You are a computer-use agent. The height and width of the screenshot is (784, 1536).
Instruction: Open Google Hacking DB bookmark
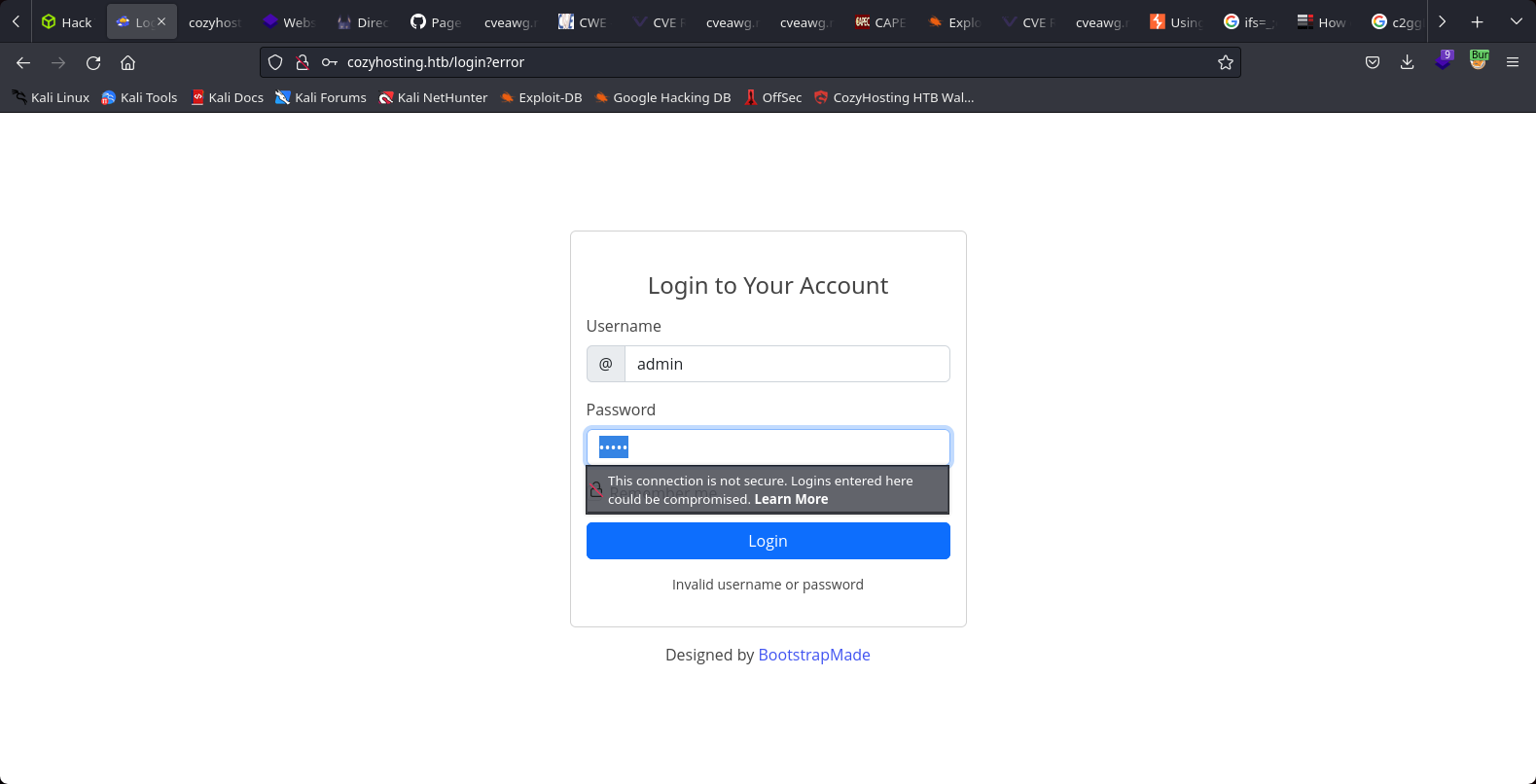coord(662,97)
